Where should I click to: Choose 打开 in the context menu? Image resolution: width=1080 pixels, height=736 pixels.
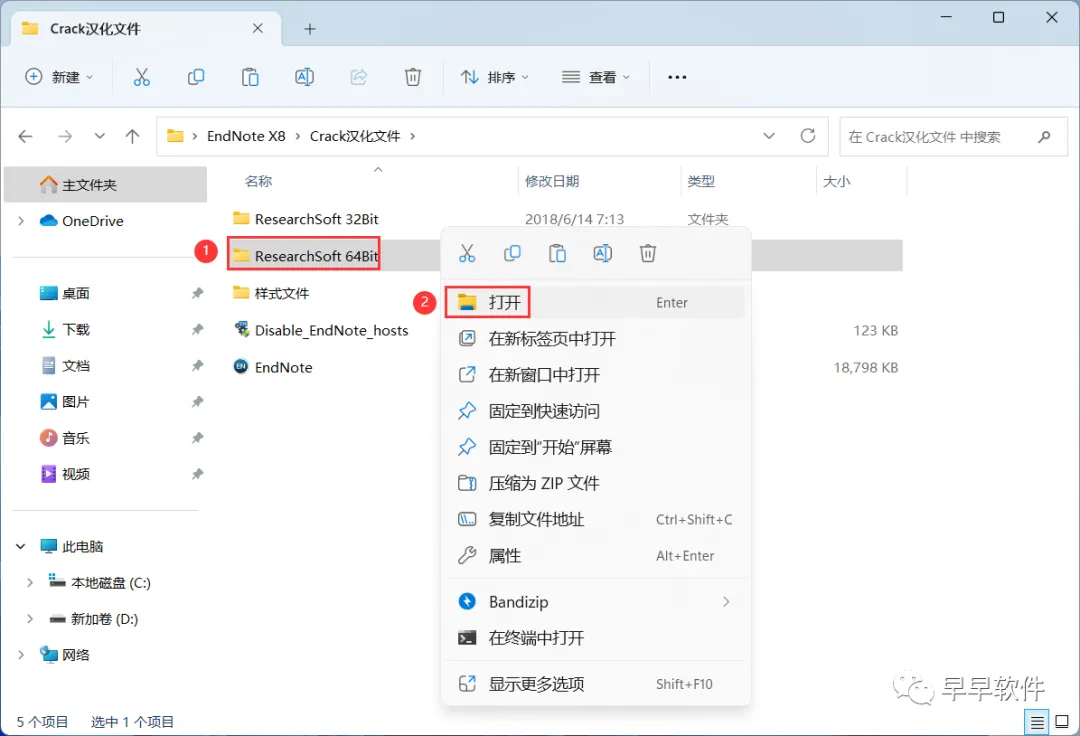[595, 302]
